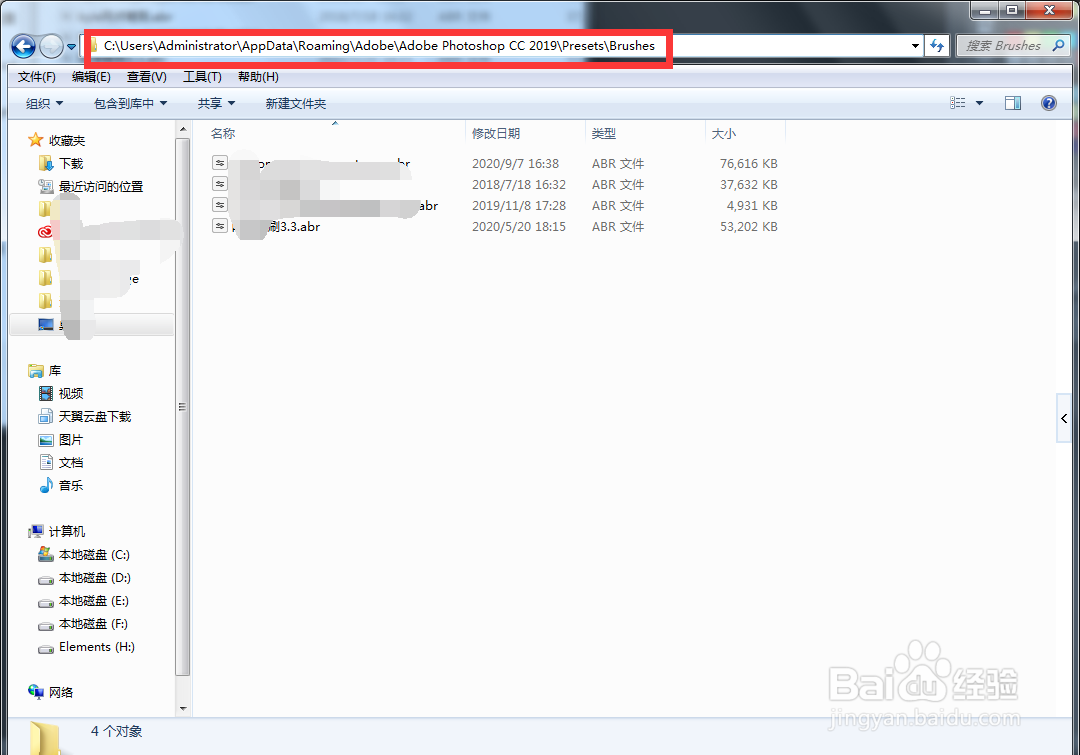Click the Back navigation arrow button
The width and height of the screenshot is (1080, 755).
click(23, 47)
